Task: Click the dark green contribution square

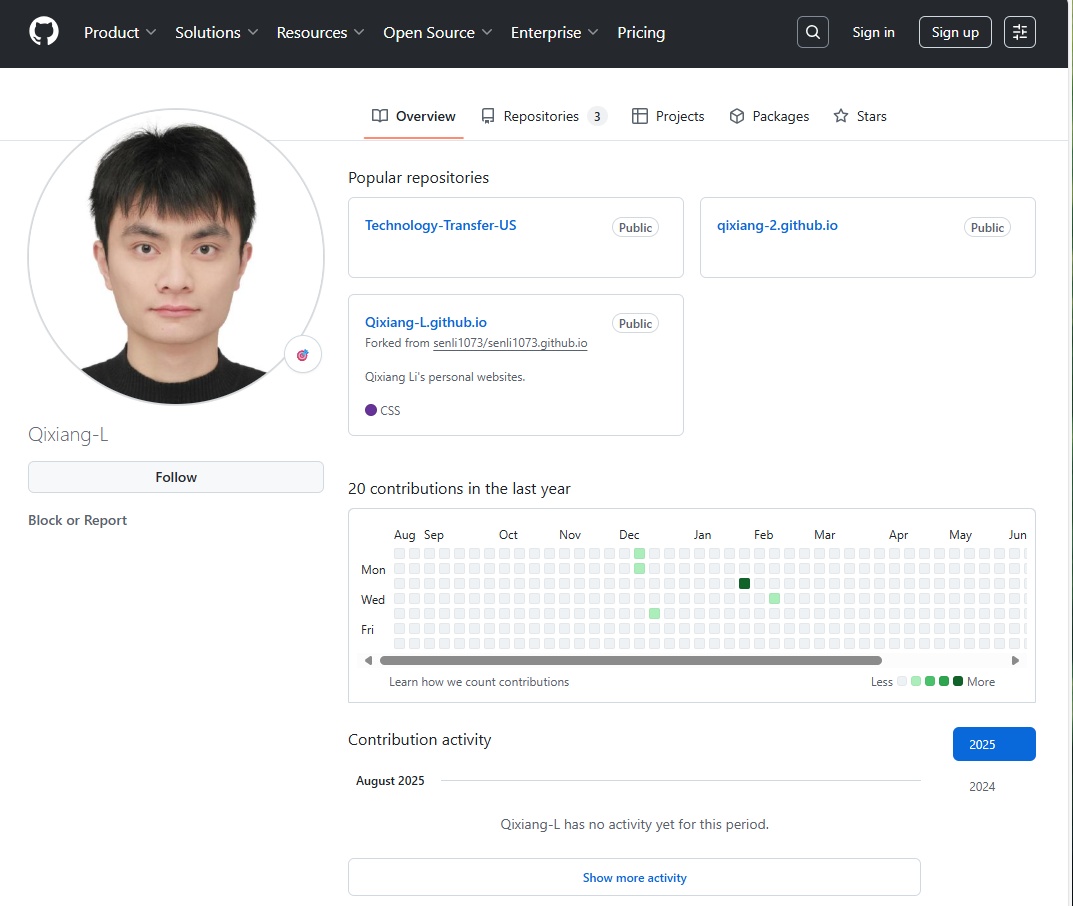Action: click(744, 583)
